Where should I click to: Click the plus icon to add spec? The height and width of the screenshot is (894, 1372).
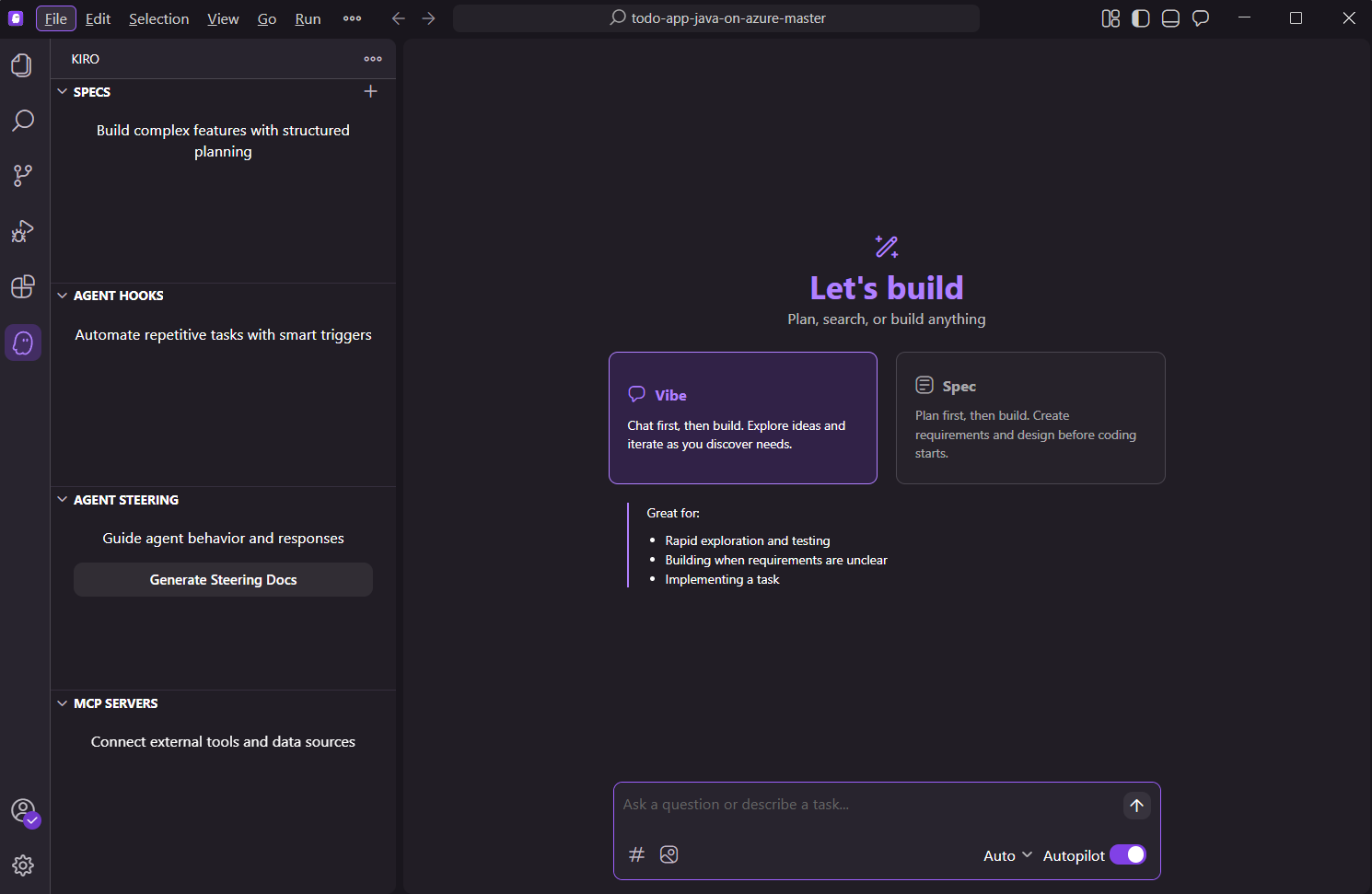tap(370, 91)
